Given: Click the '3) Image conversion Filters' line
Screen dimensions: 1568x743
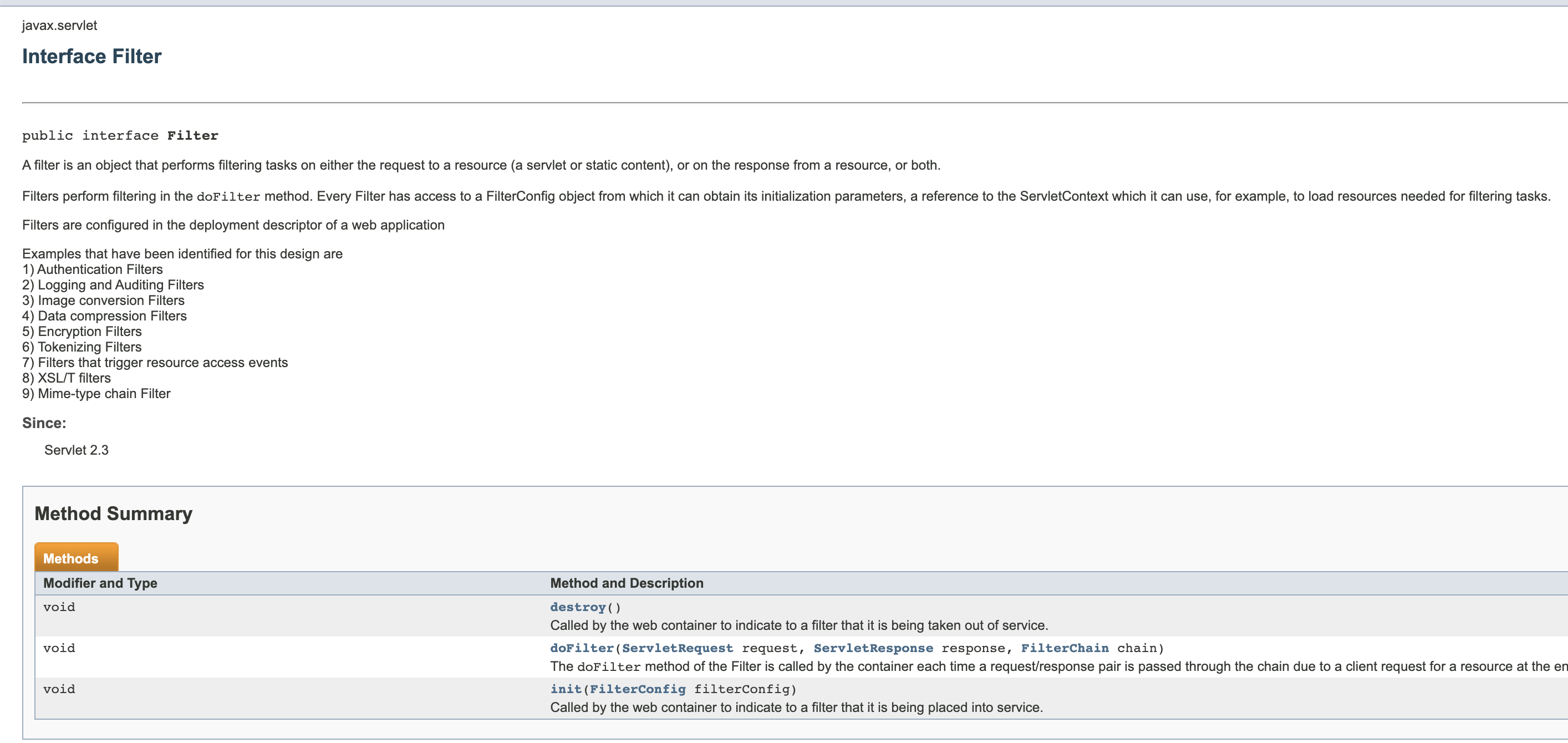Looking at the screenshot, I should click(x=104, y=300).
